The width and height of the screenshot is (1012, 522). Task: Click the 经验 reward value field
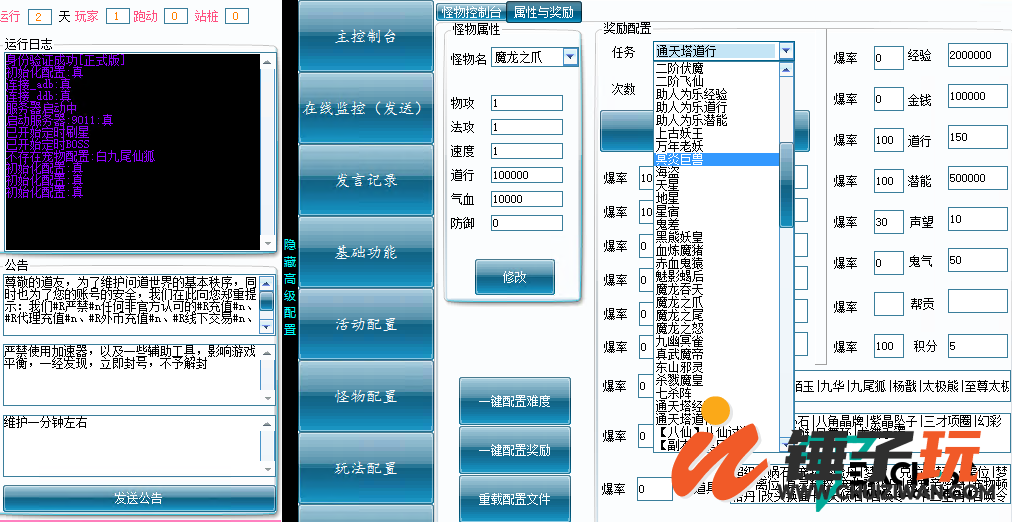point(977,58)
